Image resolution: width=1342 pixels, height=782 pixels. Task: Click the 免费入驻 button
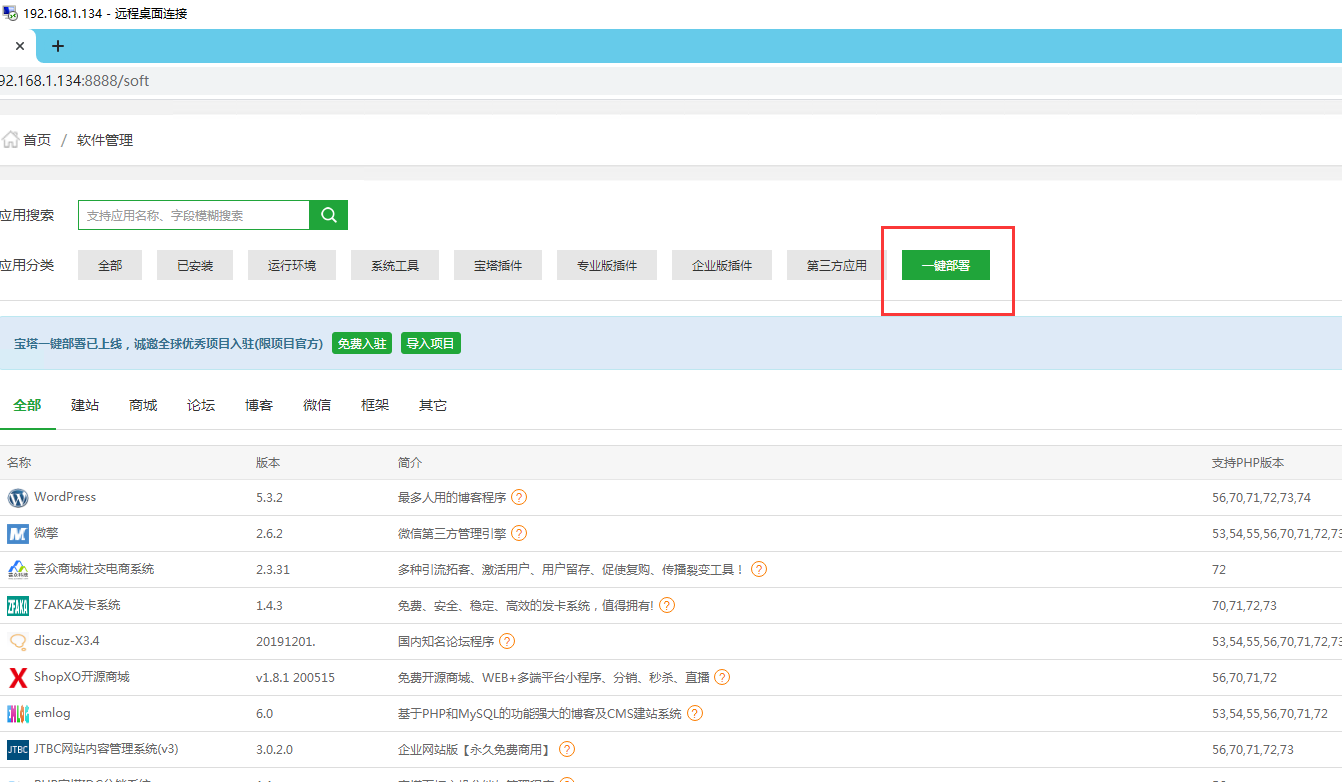point(362,343)
